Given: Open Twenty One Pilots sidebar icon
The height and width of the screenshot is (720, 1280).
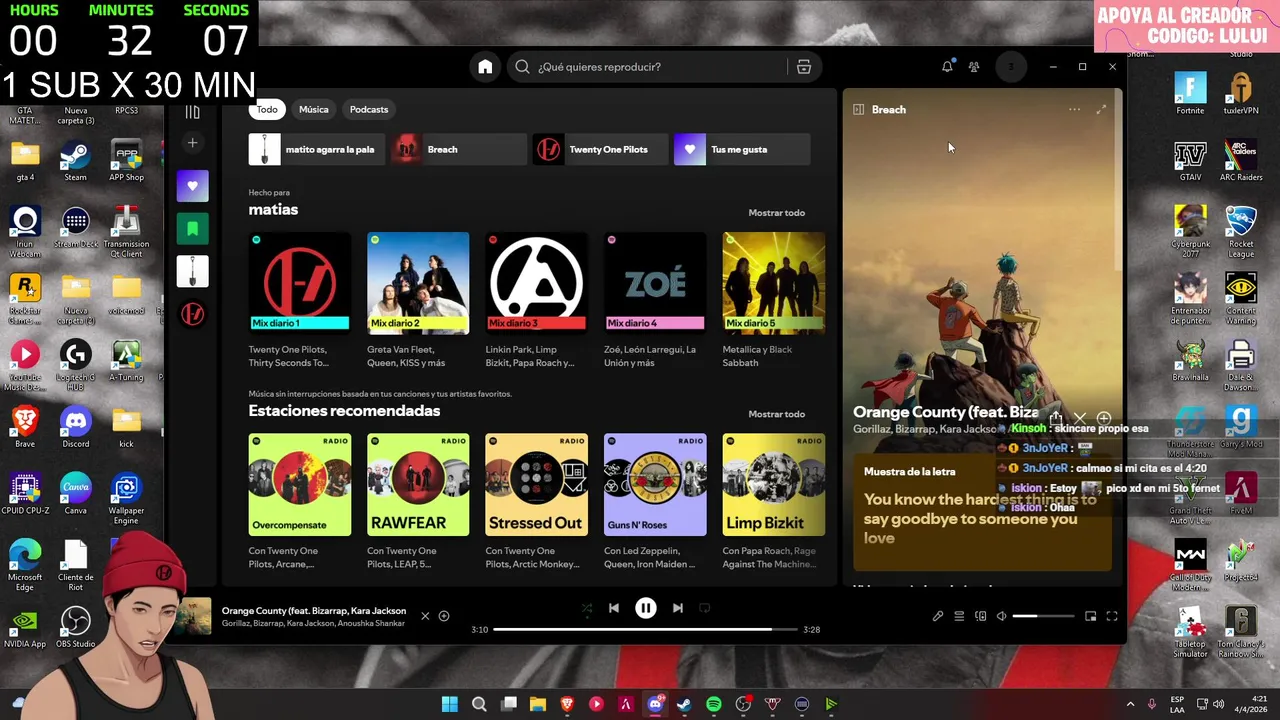Looking at the screenshot, I should tap(193, 314).
